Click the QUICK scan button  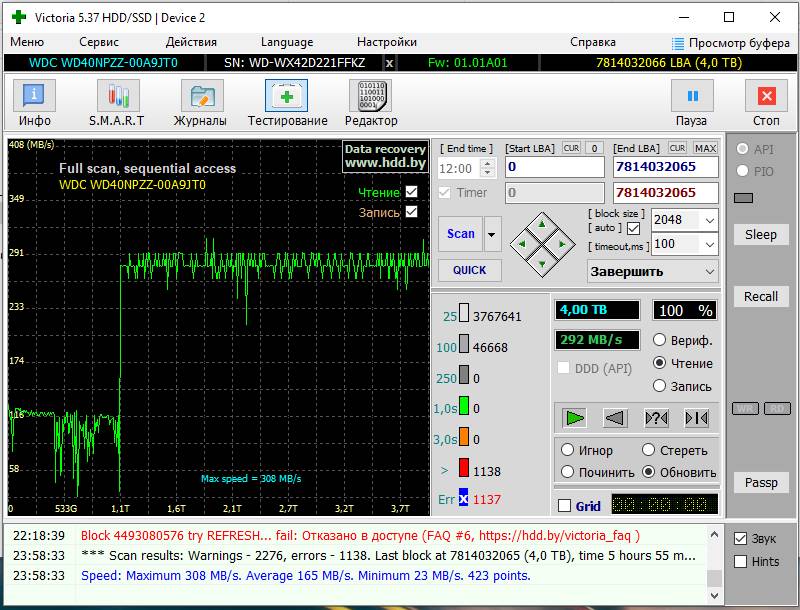[x=469, y=270]
